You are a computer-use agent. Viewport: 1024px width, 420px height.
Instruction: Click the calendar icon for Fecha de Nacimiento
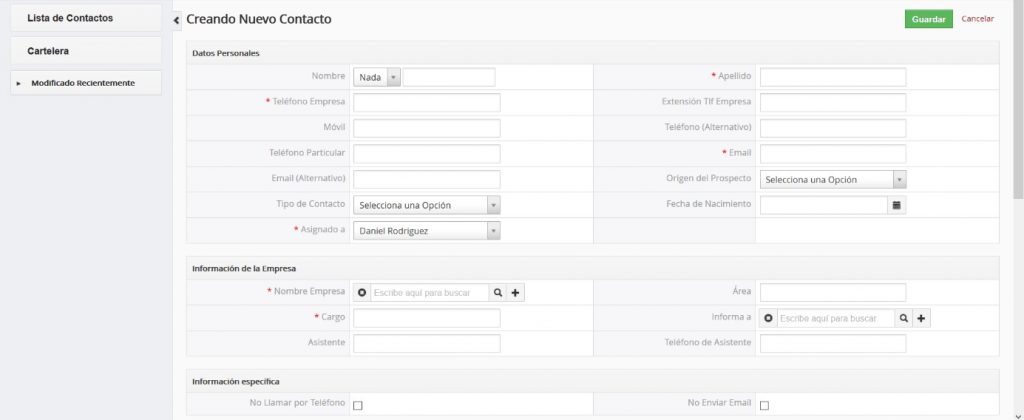897,205
